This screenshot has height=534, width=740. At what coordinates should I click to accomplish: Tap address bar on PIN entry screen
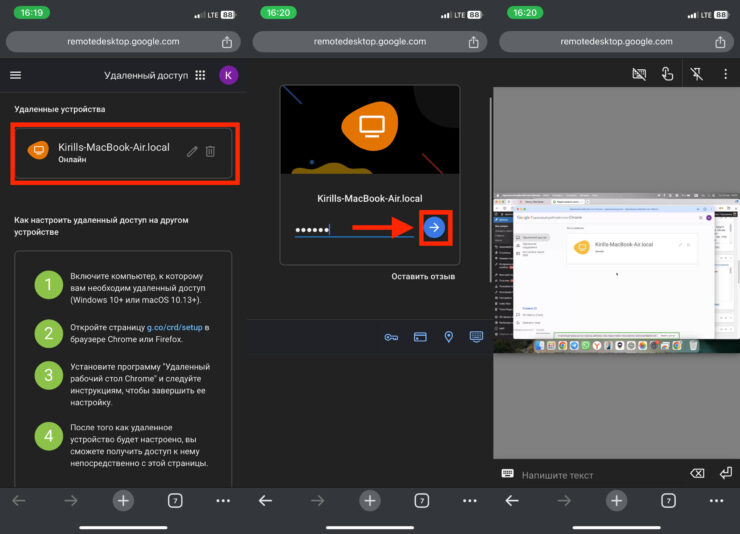(x=370, y=42)
